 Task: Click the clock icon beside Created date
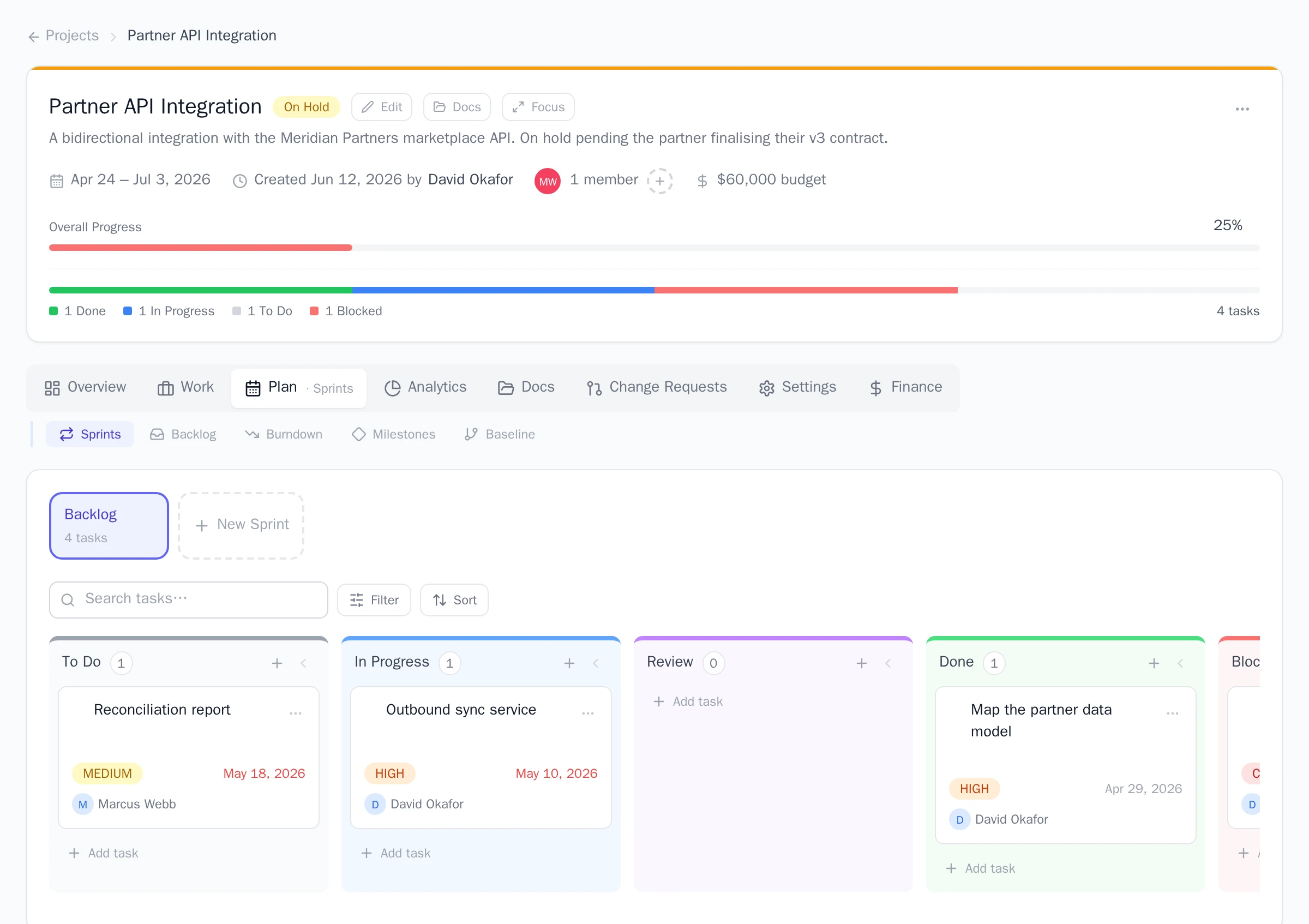239,181
